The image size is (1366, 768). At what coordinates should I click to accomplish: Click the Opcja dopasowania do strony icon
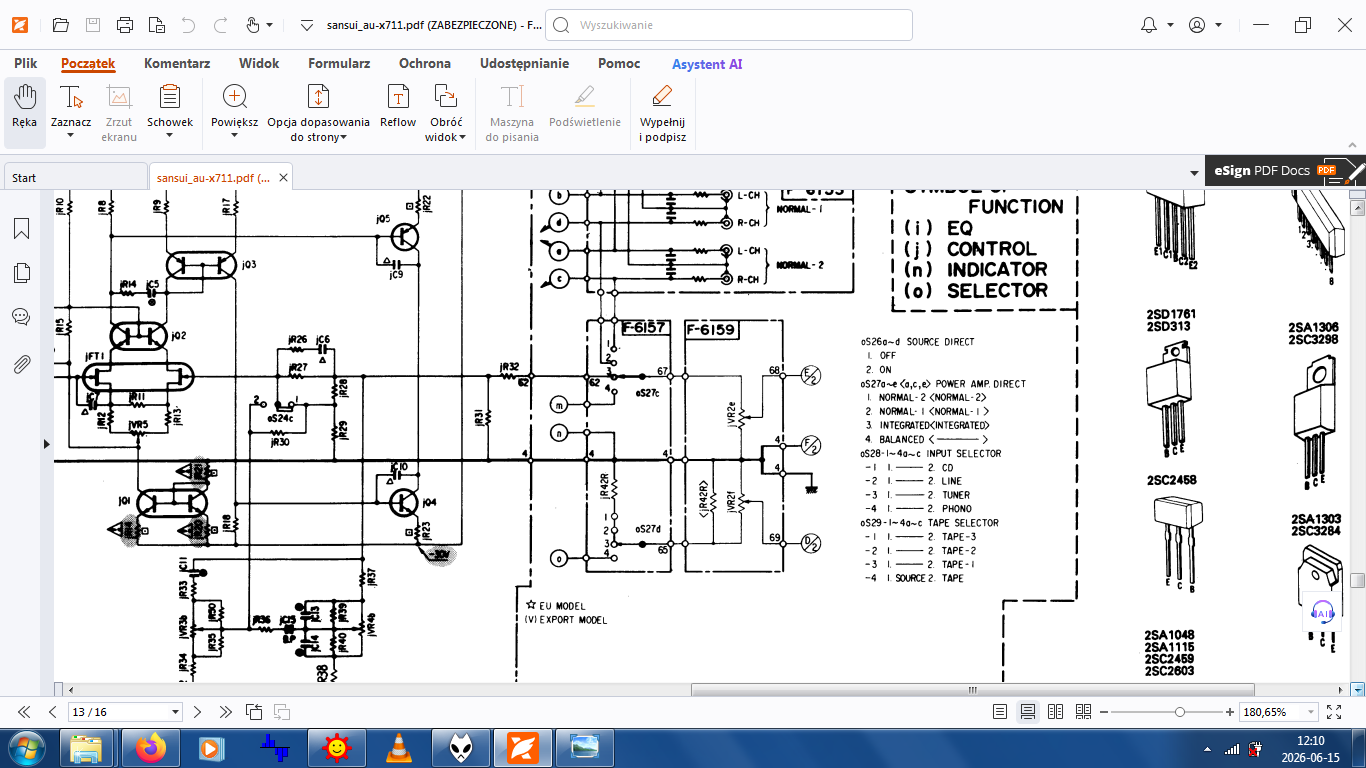point(318,96)
